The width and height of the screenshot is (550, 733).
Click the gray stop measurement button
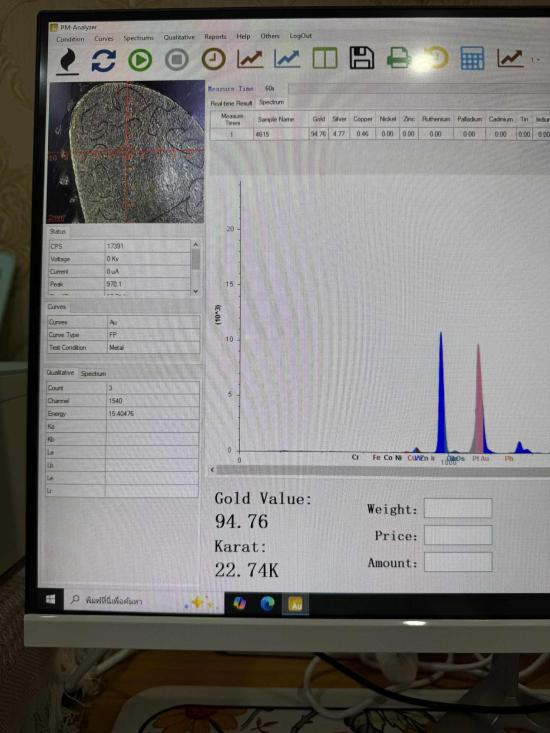(x=177, y=60)
